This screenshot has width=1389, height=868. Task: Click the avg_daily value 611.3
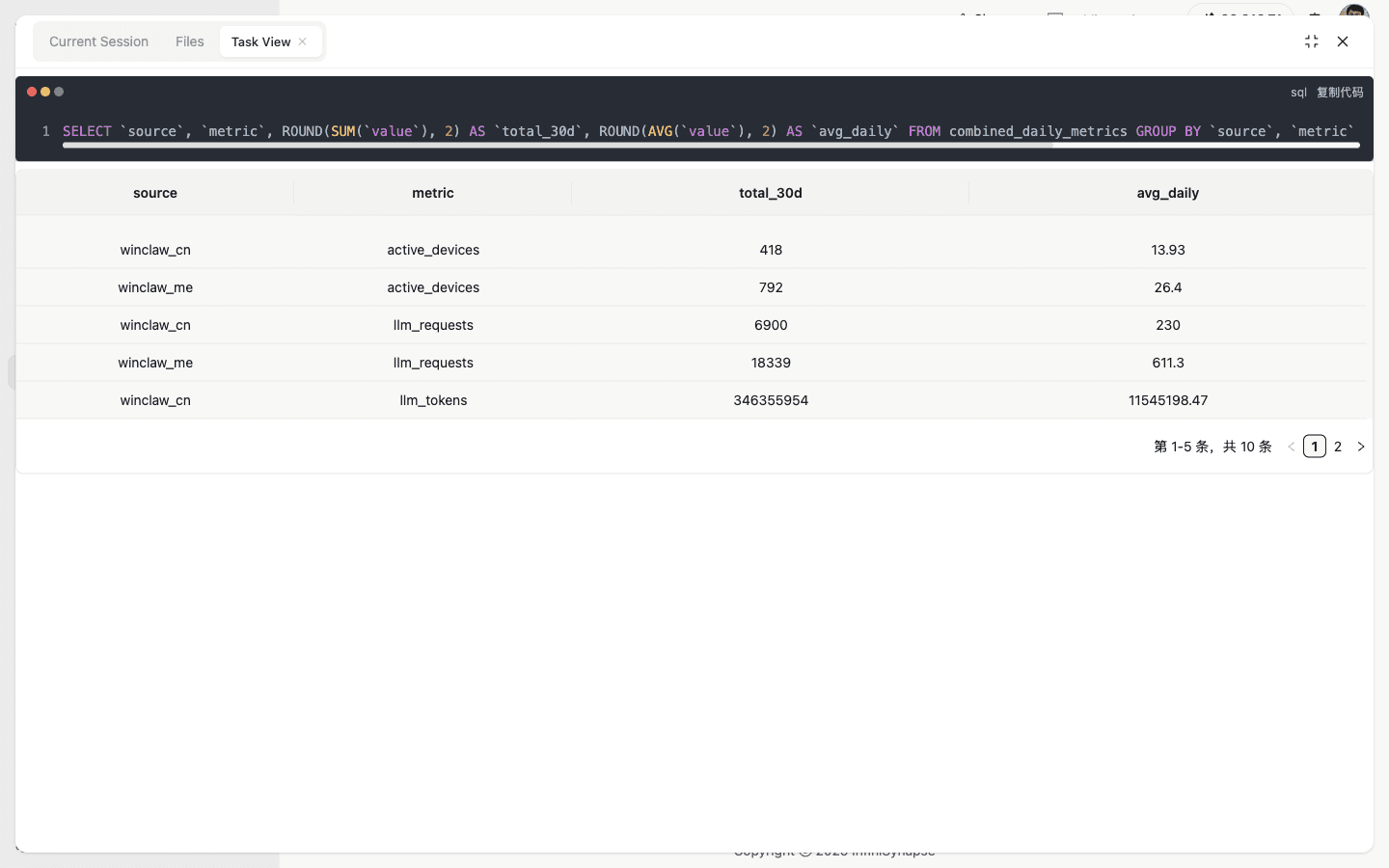(1168, 363)
